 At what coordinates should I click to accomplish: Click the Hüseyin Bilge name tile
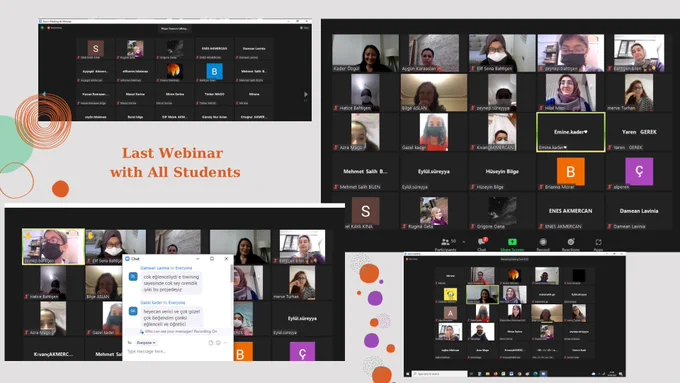(502, 171)
